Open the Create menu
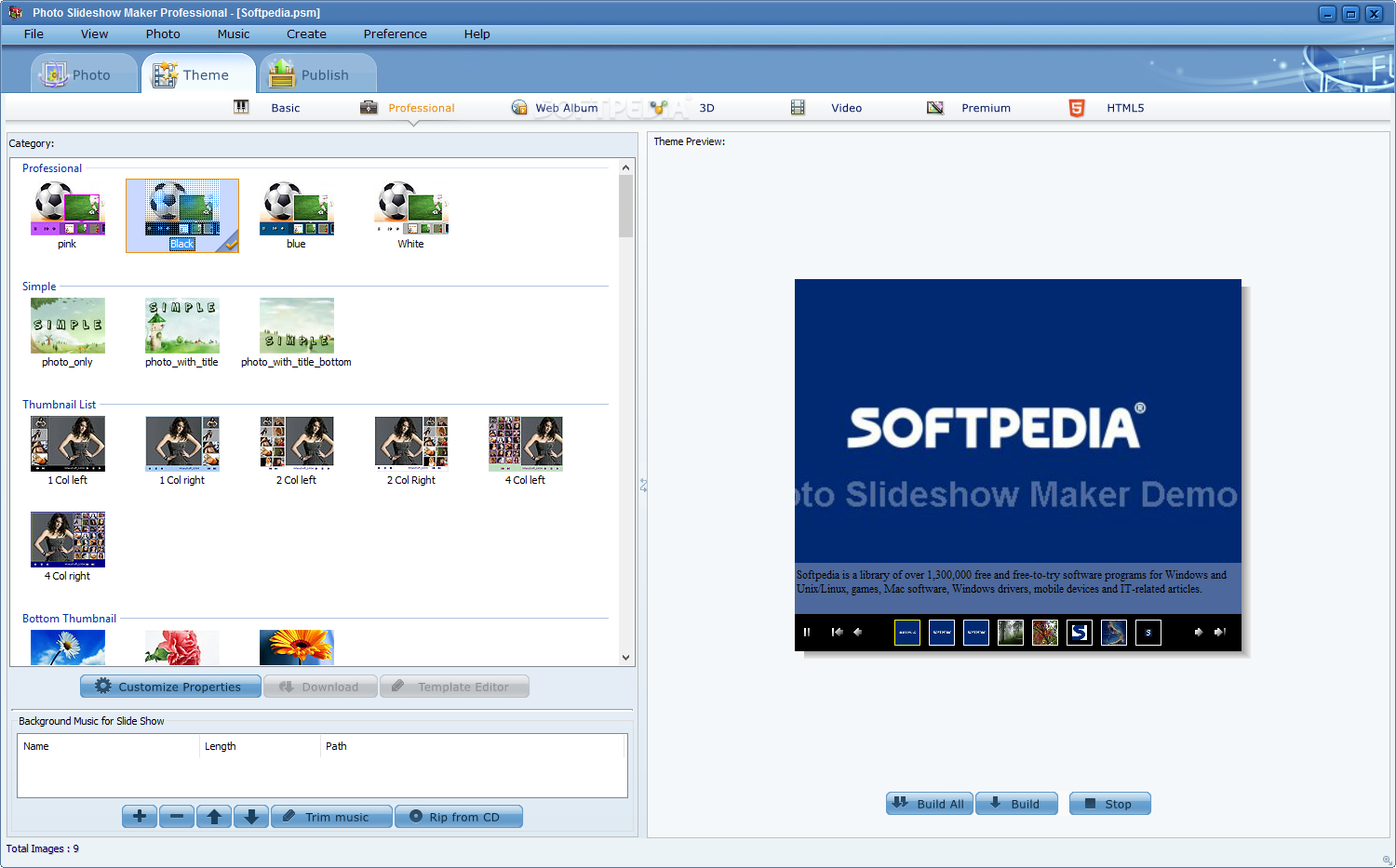The image size is (1396, 868). click(x=306, y=33)
